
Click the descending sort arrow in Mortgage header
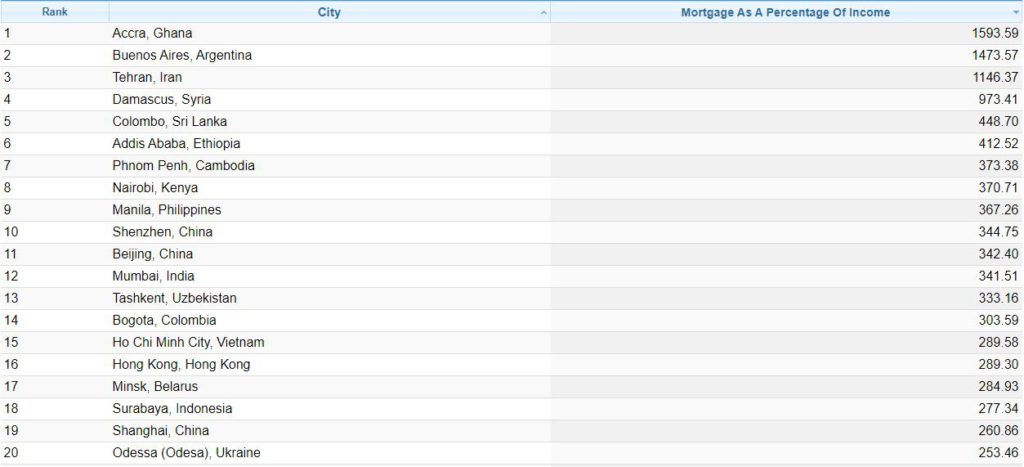click(x=1016, y=12)
